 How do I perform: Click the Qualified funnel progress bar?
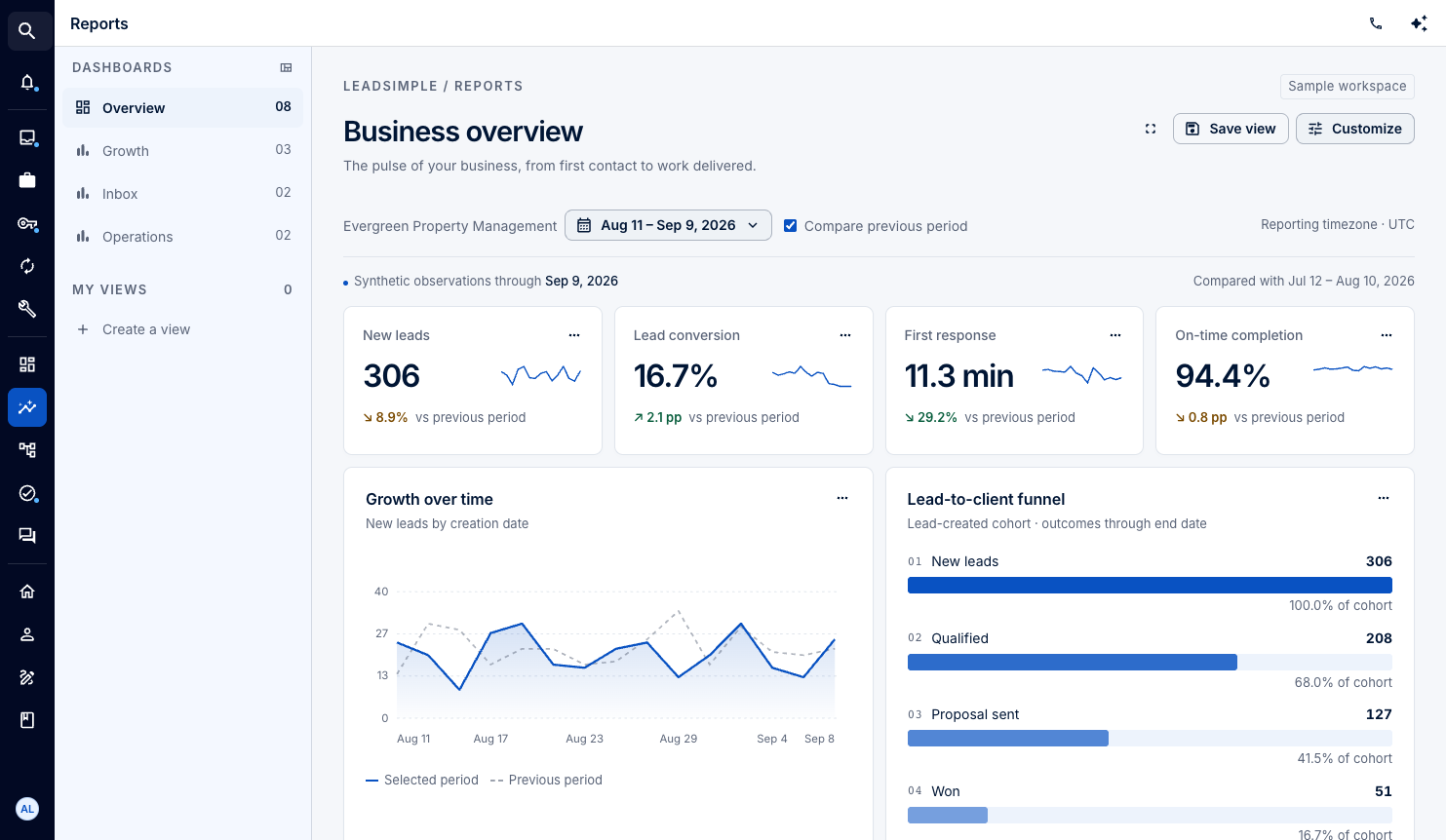tap(1150, 663)
